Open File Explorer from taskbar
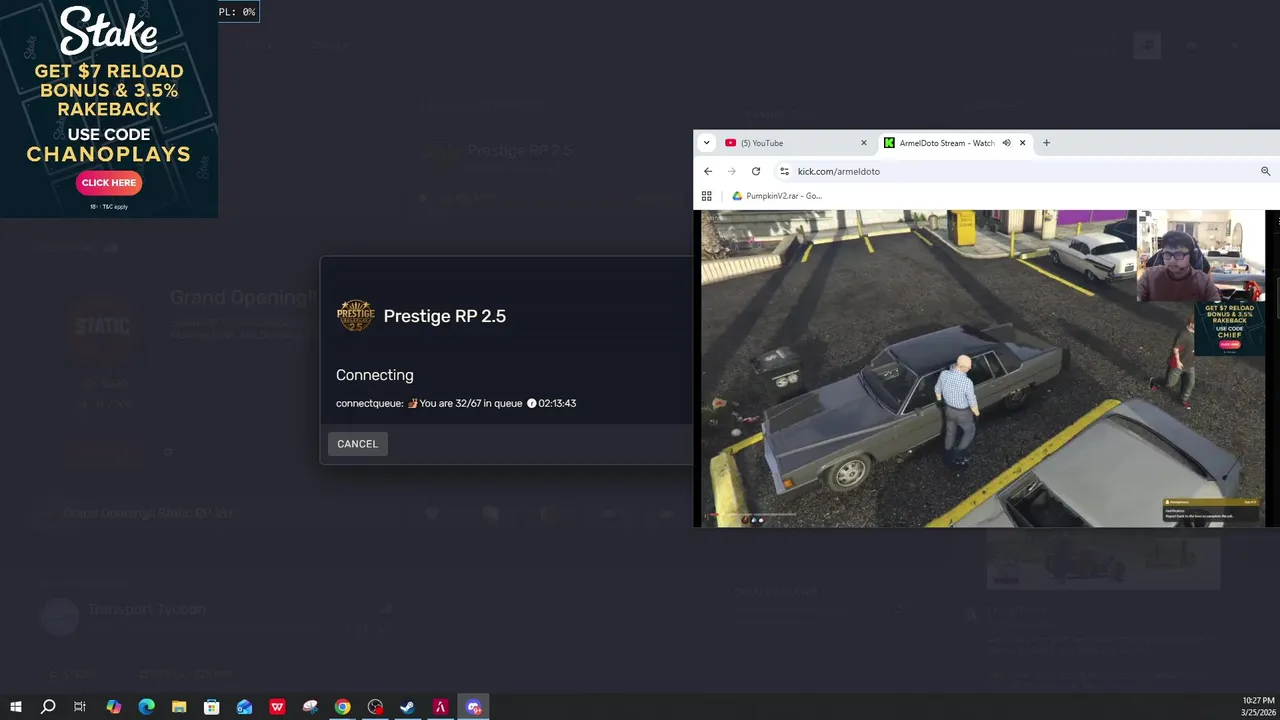 (x=179, y=707)
